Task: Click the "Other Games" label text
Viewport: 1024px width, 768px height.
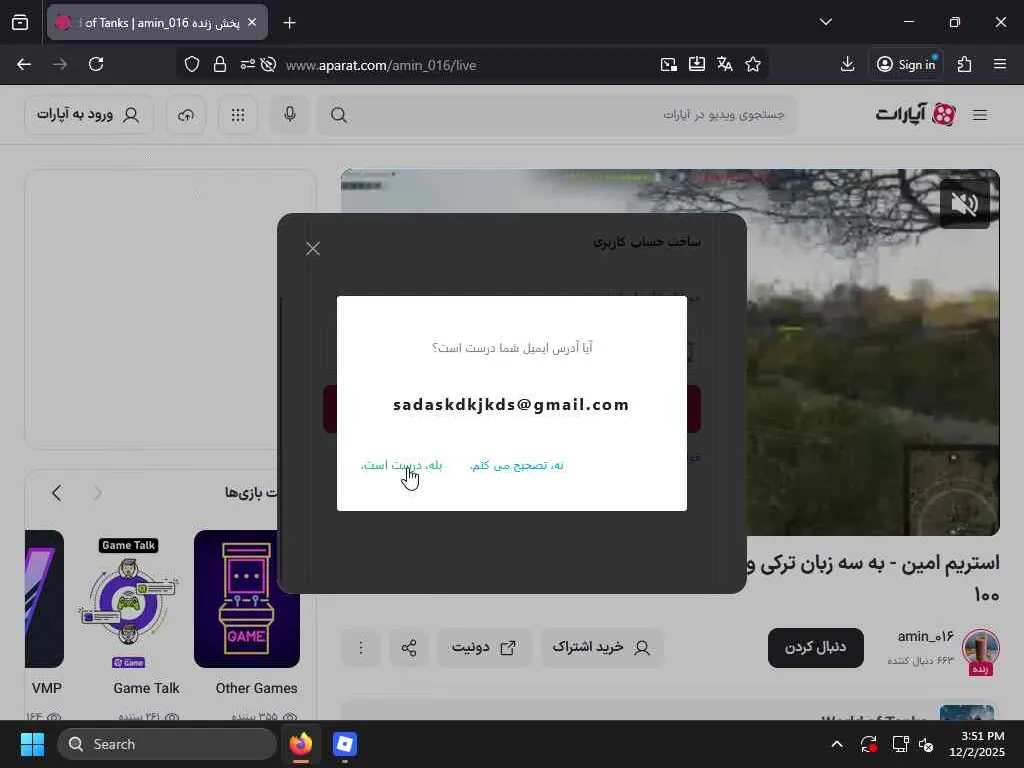Action: [257, 688]
